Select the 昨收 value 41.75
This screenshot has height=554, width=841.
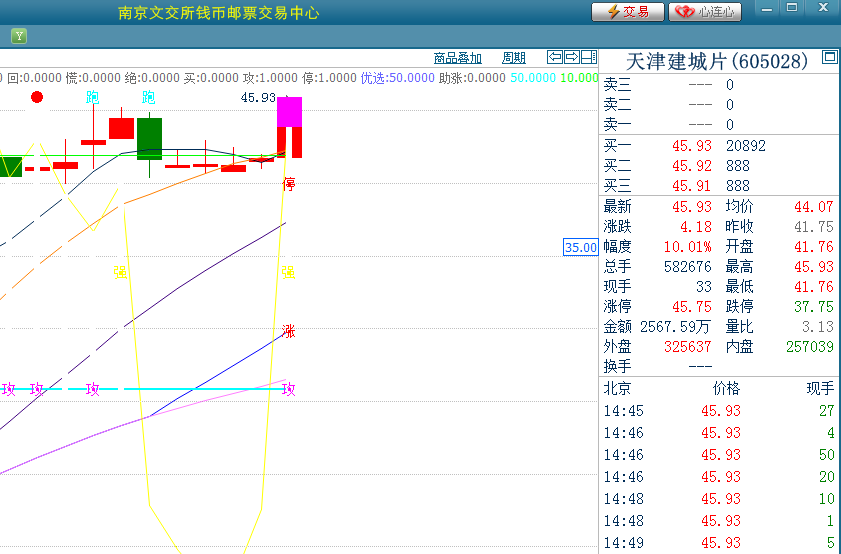coord(814,227)
